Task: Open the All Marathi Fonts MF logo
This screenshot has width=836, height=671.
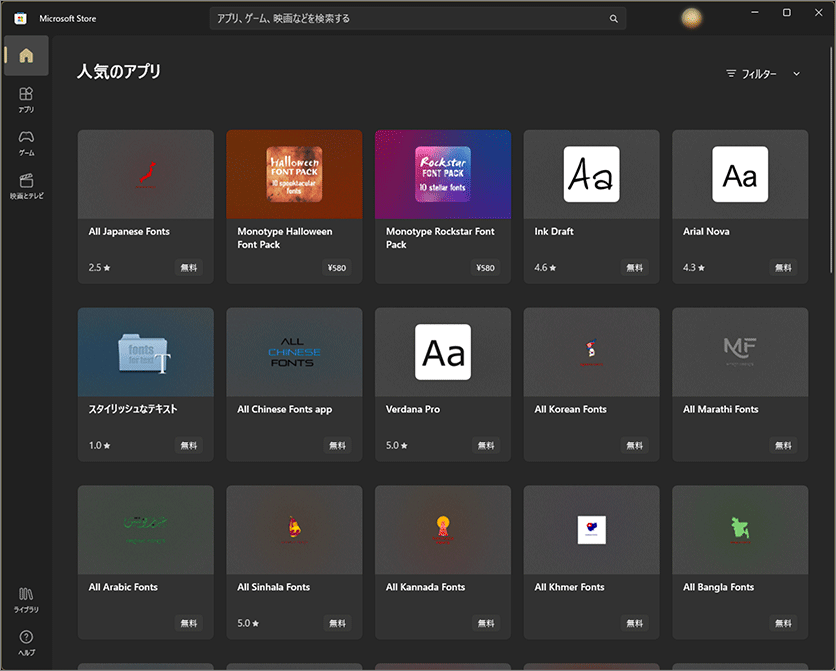Action: [740, 351]
